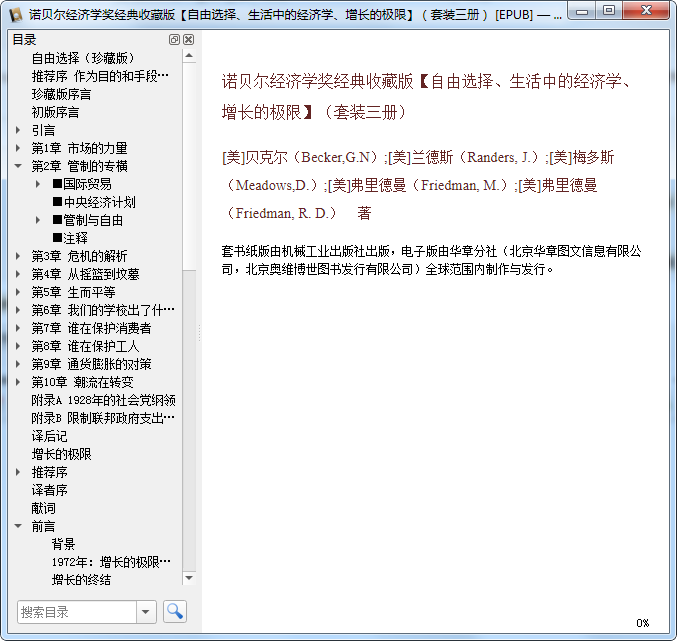Go to 推荐序 作为目的和手段 entry
This screenshot has height=641, width=677.
(x=100, y=76)
